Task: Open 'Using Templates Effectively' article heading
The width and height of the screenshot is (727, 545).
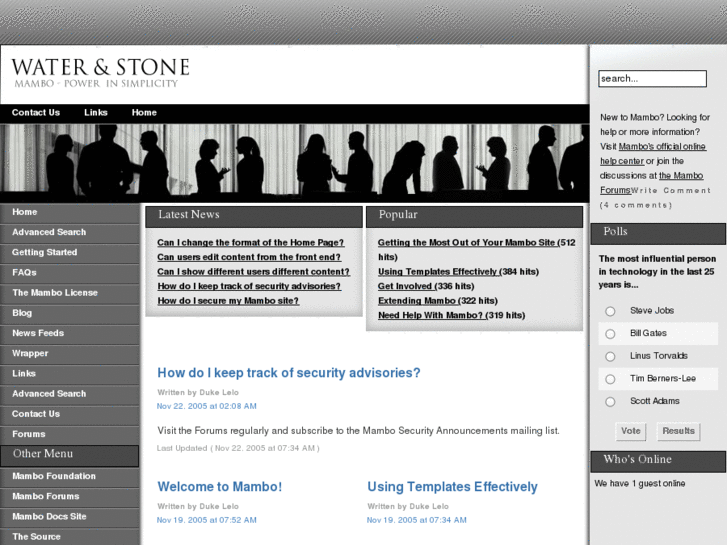Action: 453,487
